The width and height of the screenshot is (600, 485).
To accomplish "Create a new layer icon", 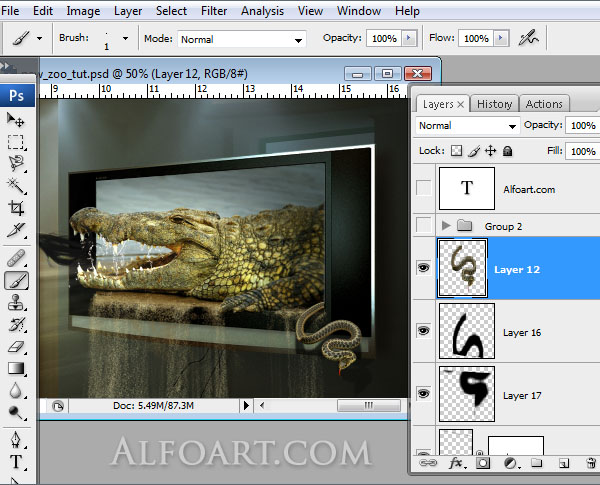I will click(x=564, y=464).
